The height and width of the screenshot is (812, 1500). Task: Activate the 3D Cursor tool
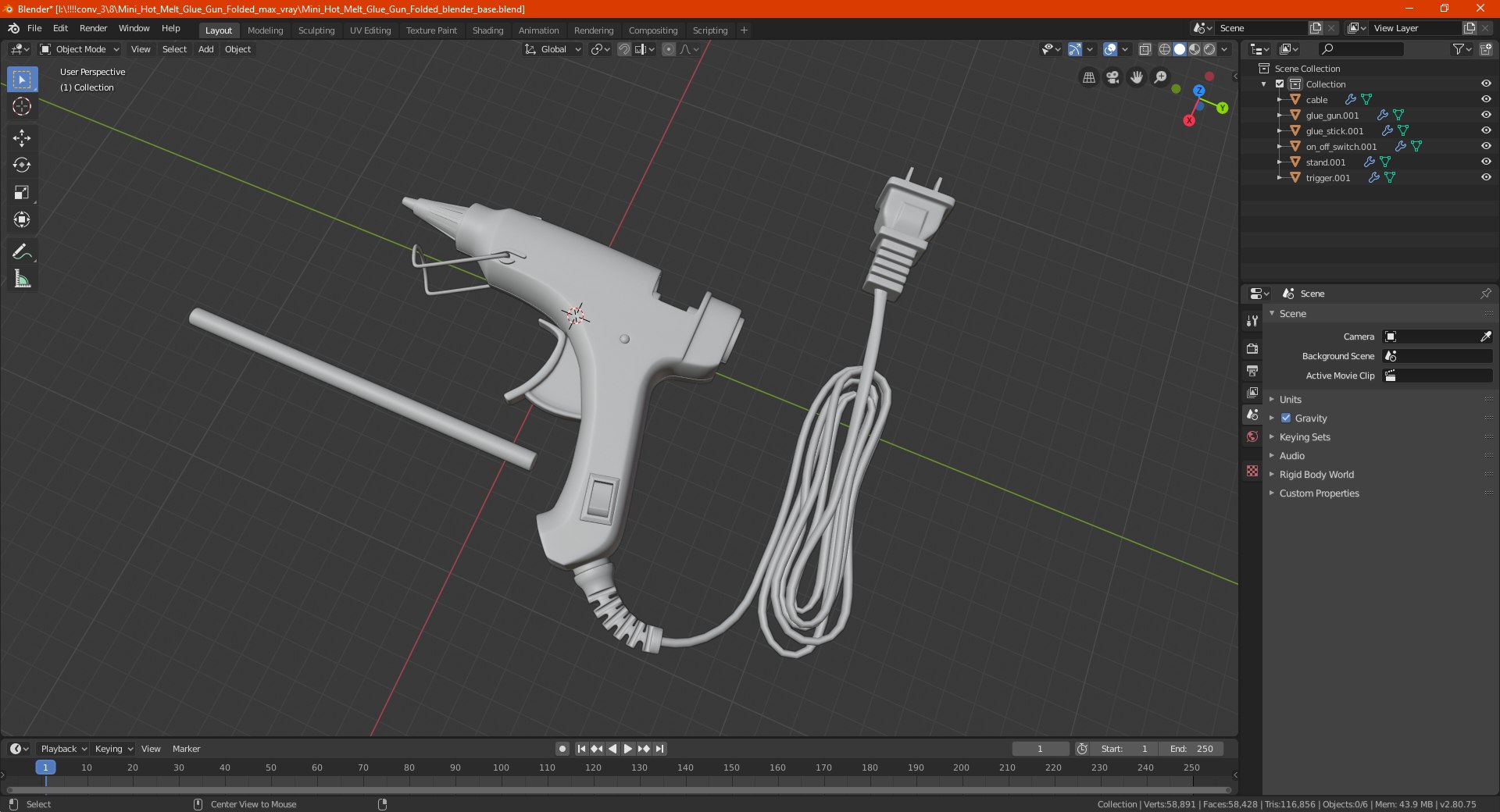22,106
